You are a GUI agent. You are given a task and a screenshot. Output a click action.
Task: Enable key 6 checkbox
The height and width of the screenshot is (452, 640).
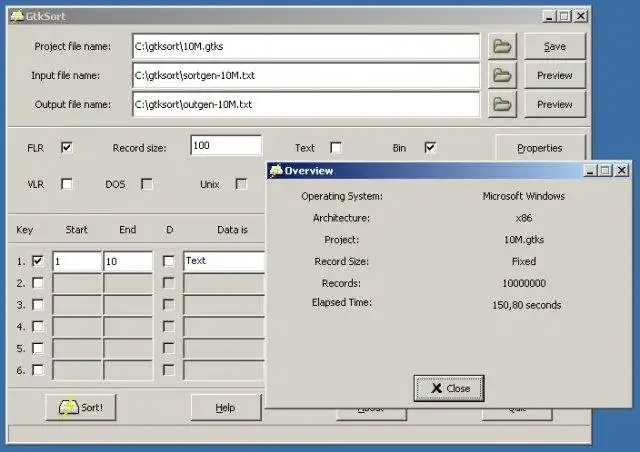pos(38,370)
